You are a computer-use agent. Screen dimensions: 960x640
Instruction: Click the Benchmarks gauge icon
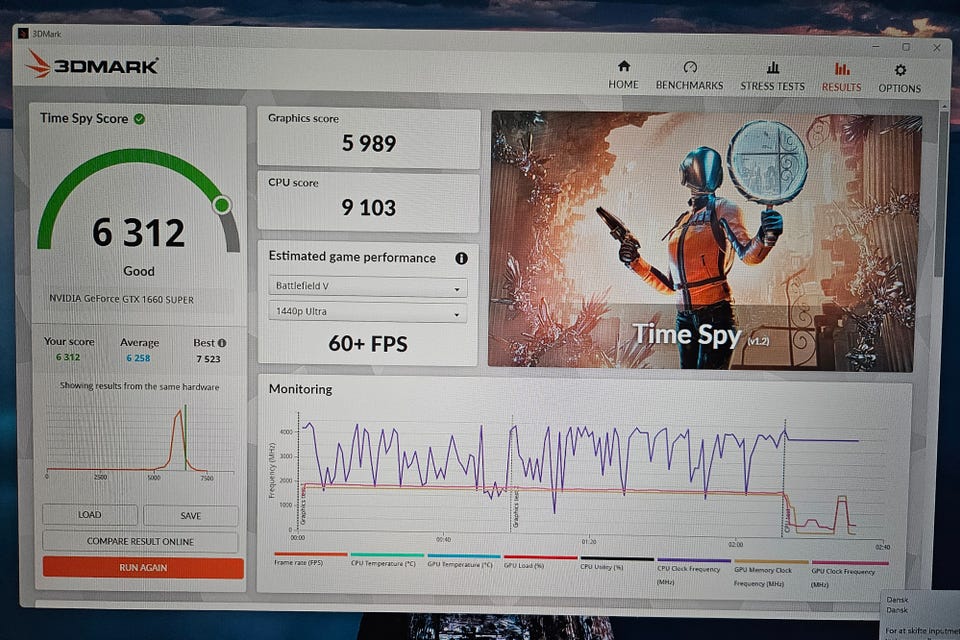[x=690, y=67]
